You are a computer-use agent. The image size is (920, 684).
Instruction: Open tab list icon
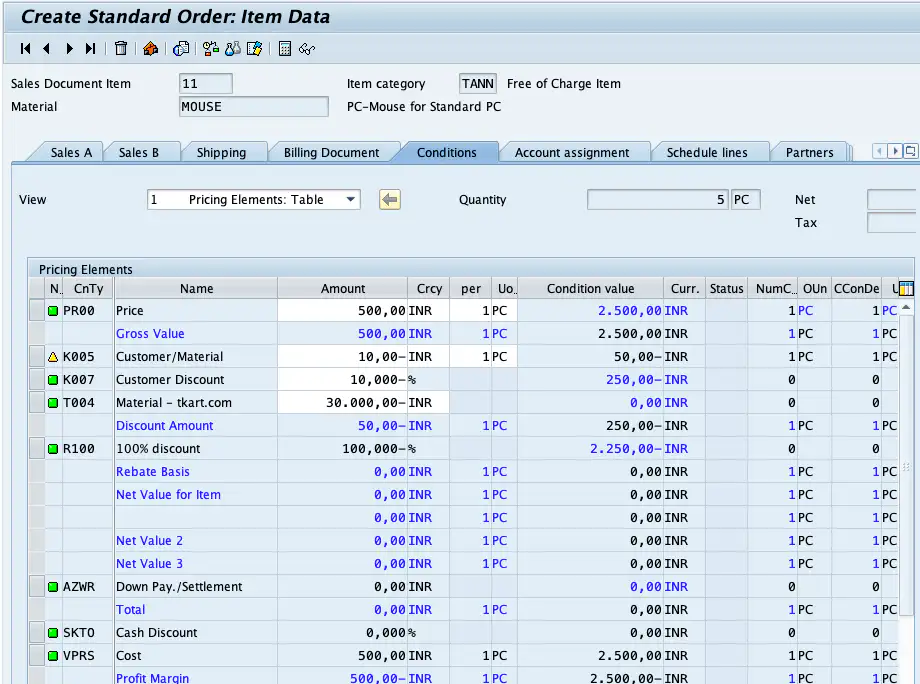coord(910,151)
